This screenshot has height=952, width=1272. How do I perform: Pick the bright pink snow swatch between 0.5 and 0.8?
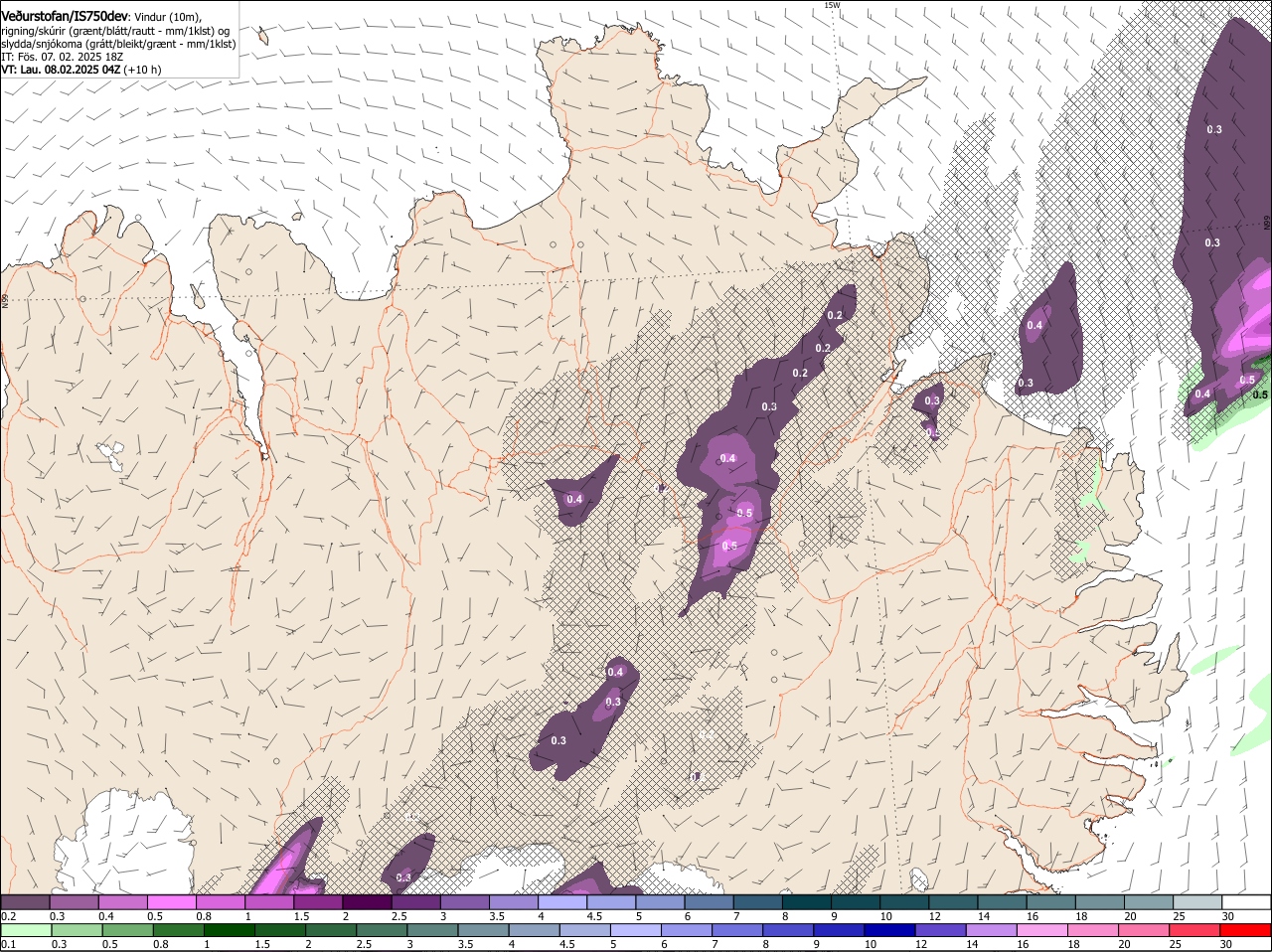171,901
